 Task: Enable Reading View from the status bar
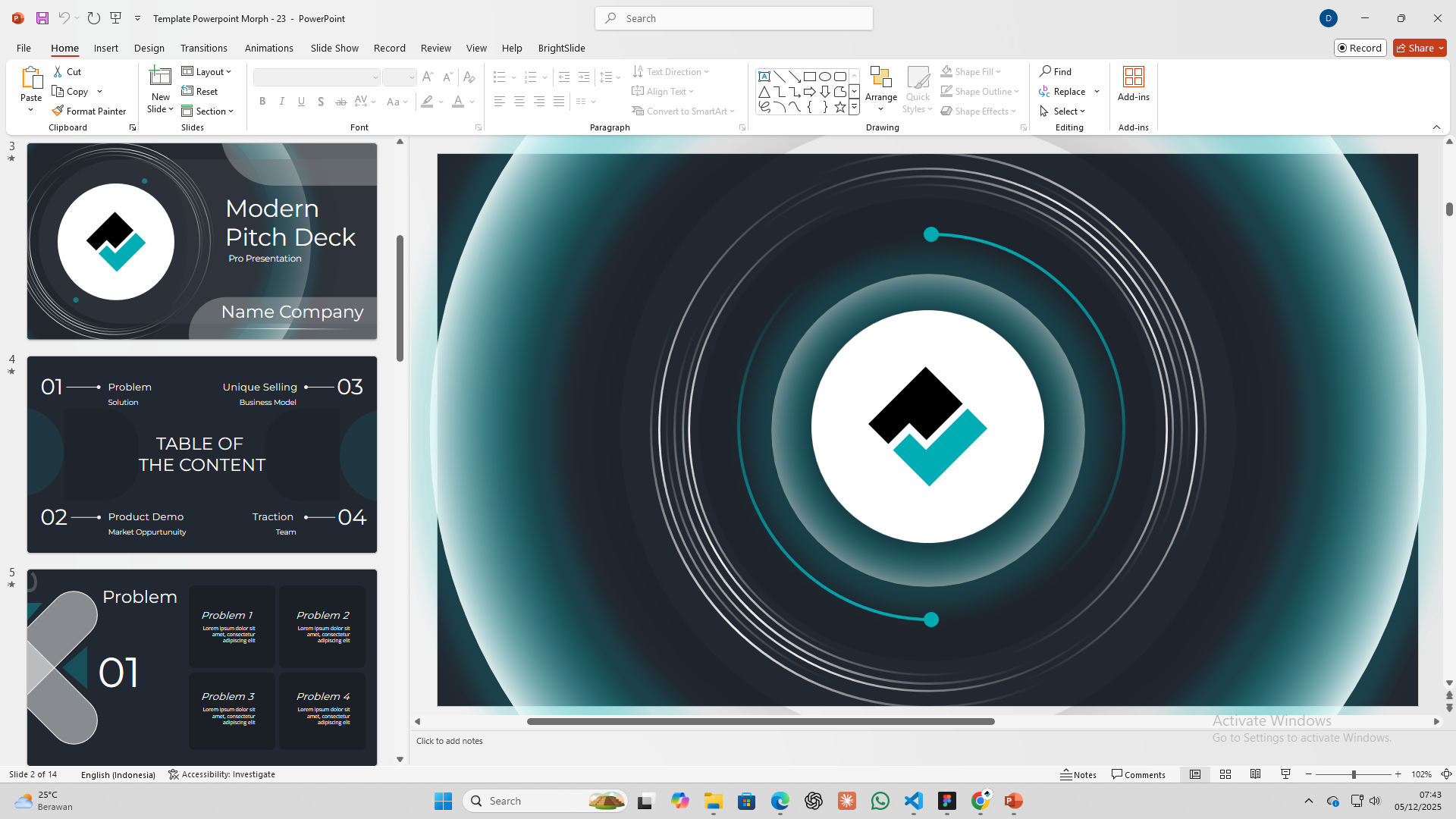[x=1255, y=774]
